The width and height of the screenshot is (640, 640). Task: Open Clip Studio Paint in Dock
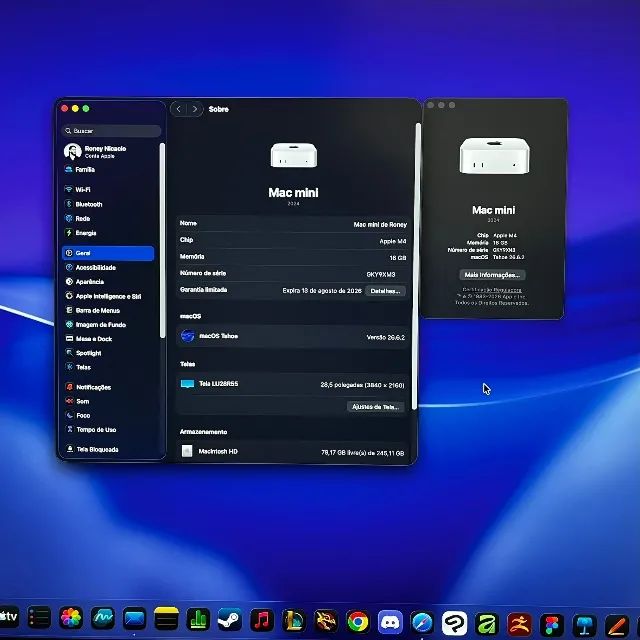[454, 623]
